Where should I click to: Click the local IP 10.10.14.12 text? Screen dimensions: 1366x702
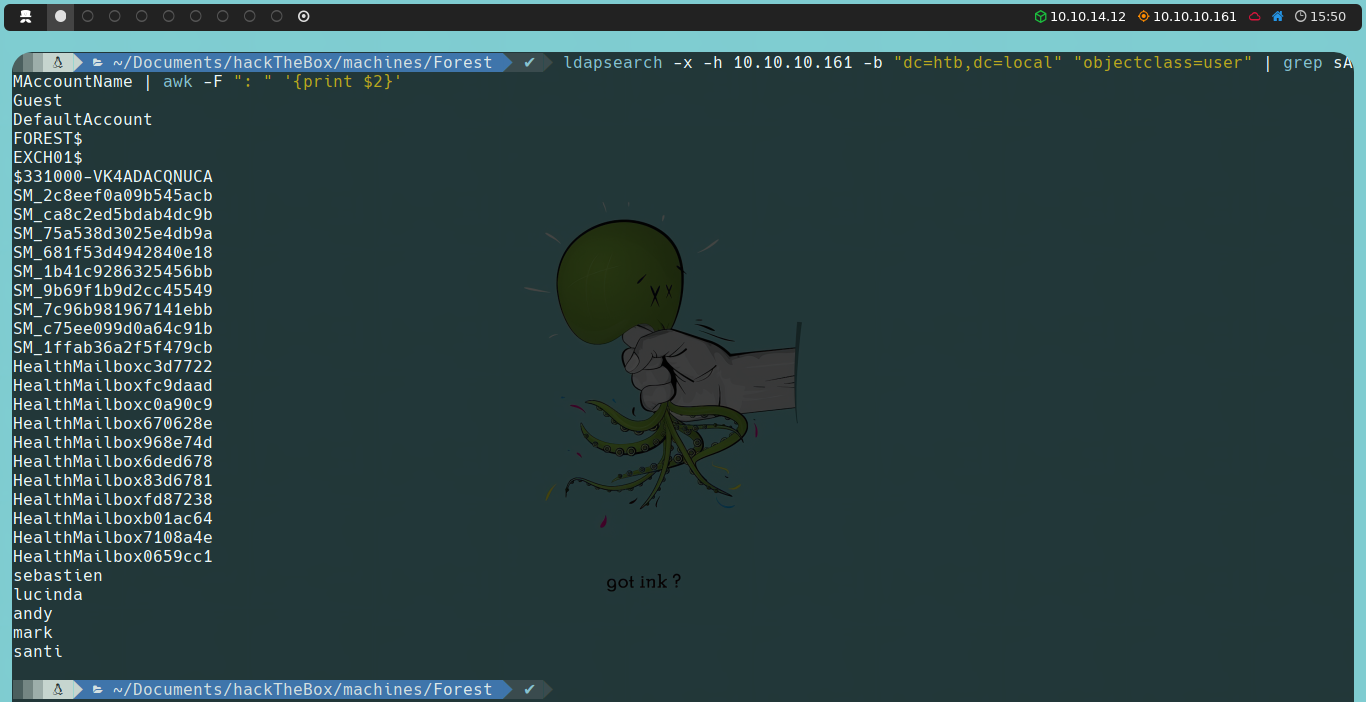(x=1088, y=16)
